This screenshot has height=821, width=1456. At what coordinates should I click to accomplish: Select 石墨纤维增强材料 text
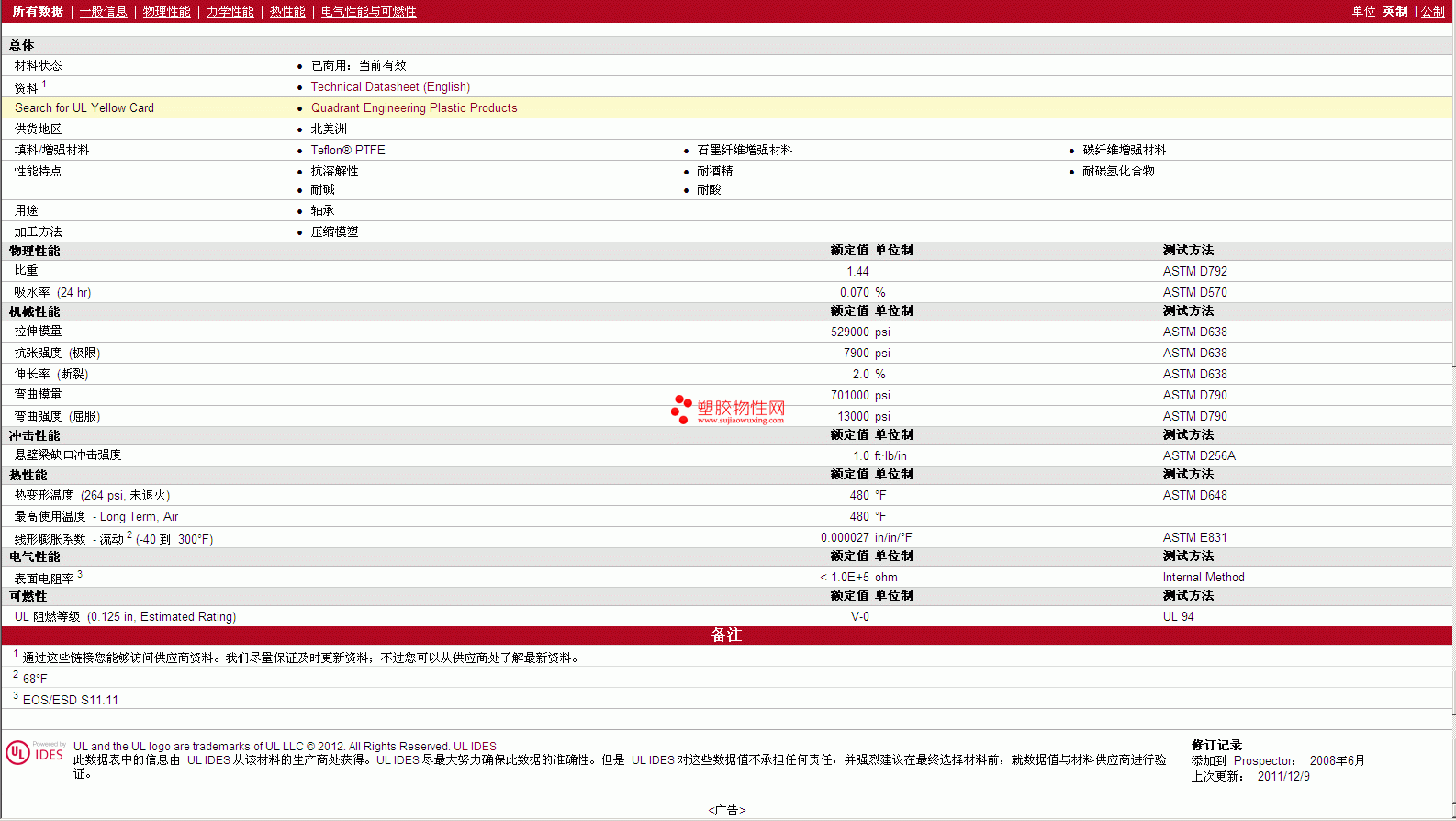(745, 151)
